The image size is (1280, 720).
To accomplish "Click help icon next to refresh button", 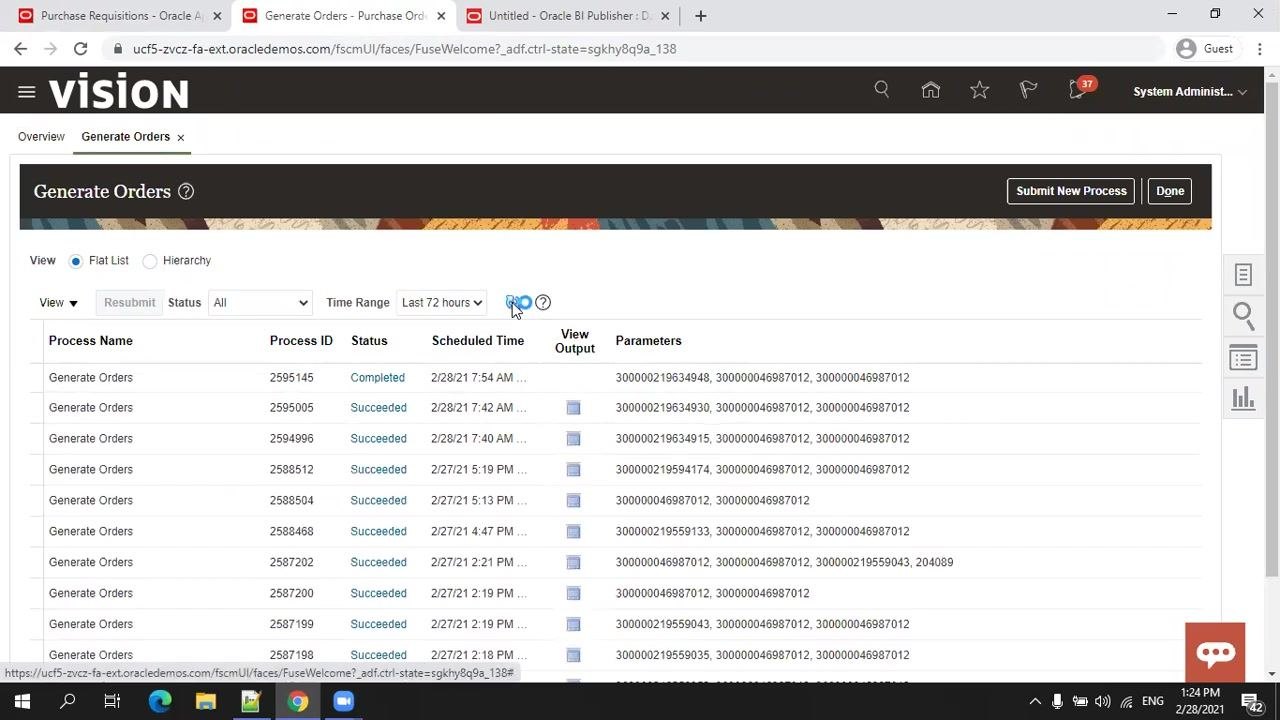I will click(543, 302).
